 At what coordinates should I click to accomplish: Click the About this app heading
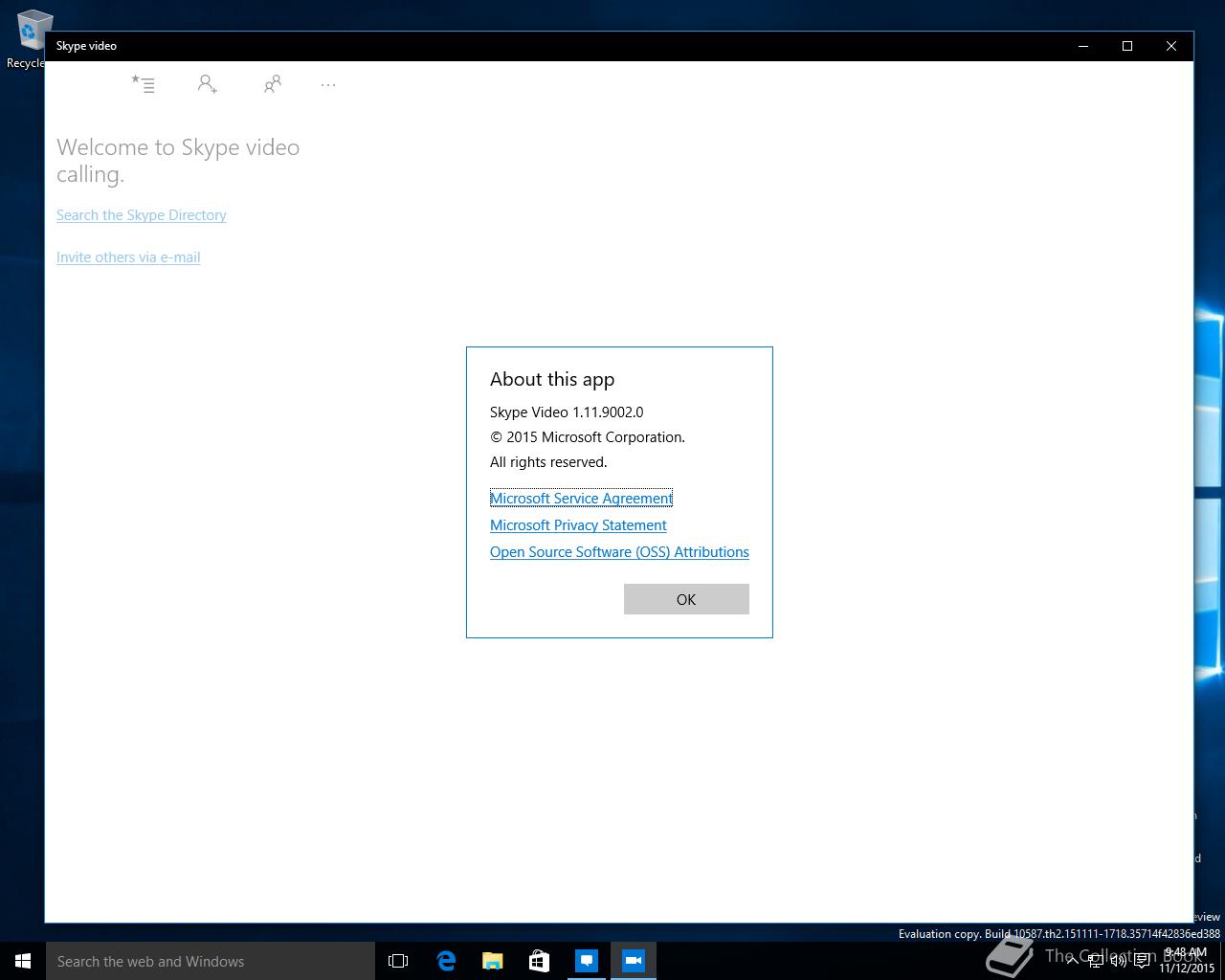(x=552, y=380)
